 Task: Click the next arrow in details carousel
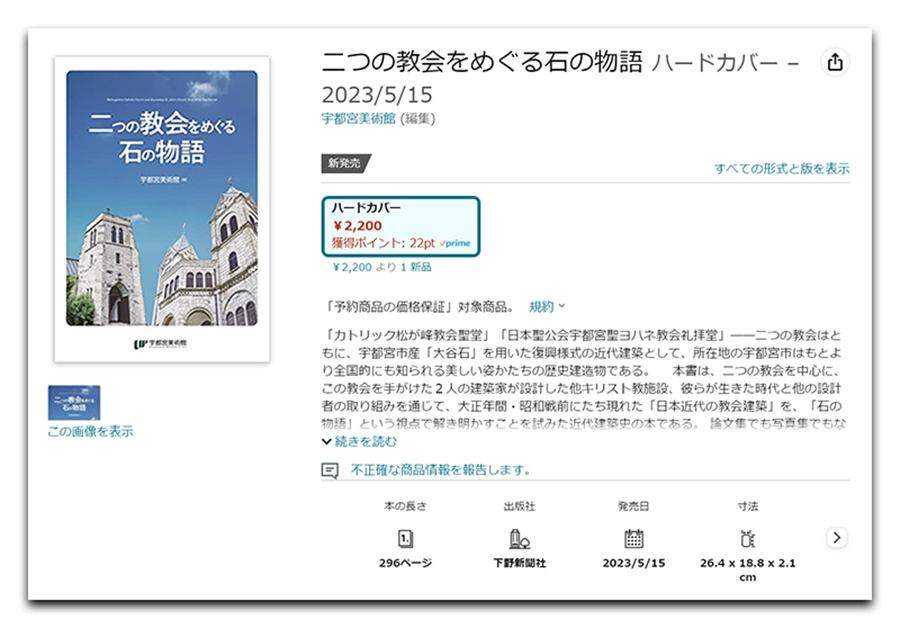[836, 538]
